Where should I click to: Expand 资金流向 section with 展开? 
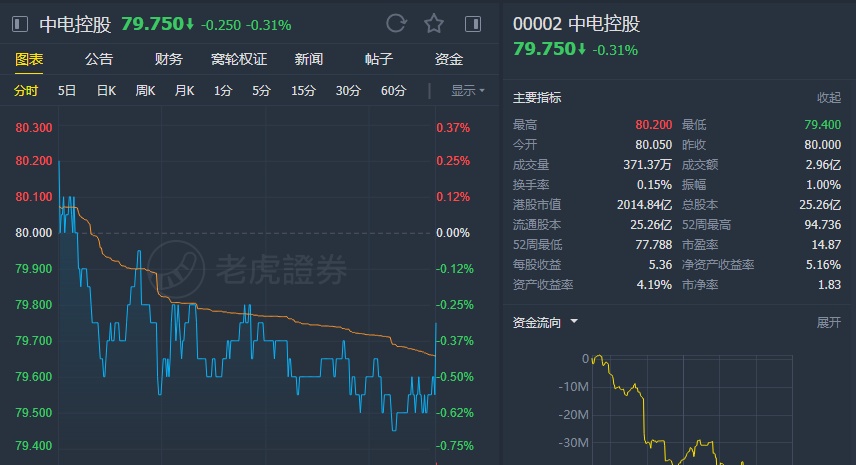click(829, 323)
